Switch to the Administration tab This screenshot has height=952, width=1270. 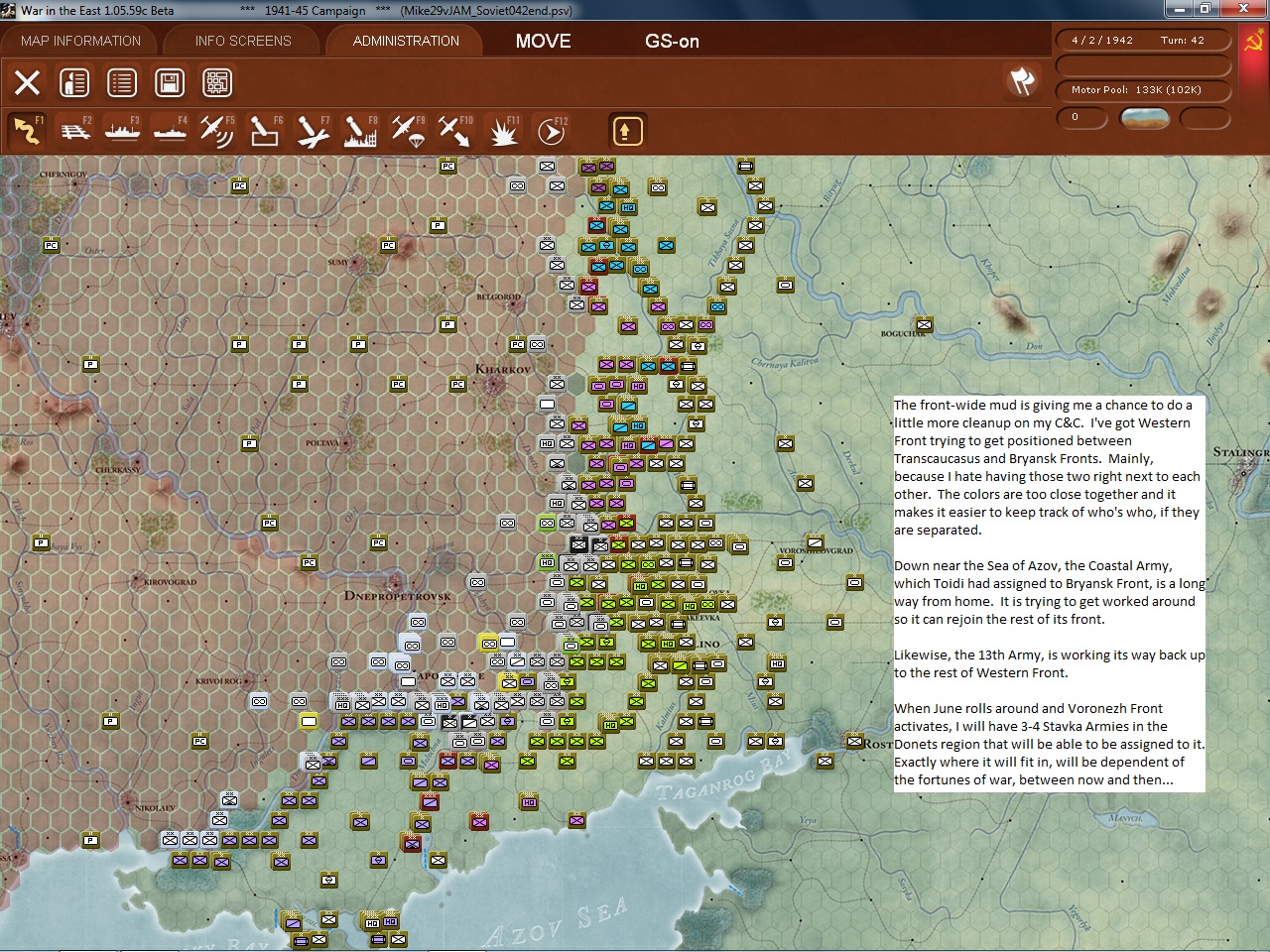[x=406, y=41]
